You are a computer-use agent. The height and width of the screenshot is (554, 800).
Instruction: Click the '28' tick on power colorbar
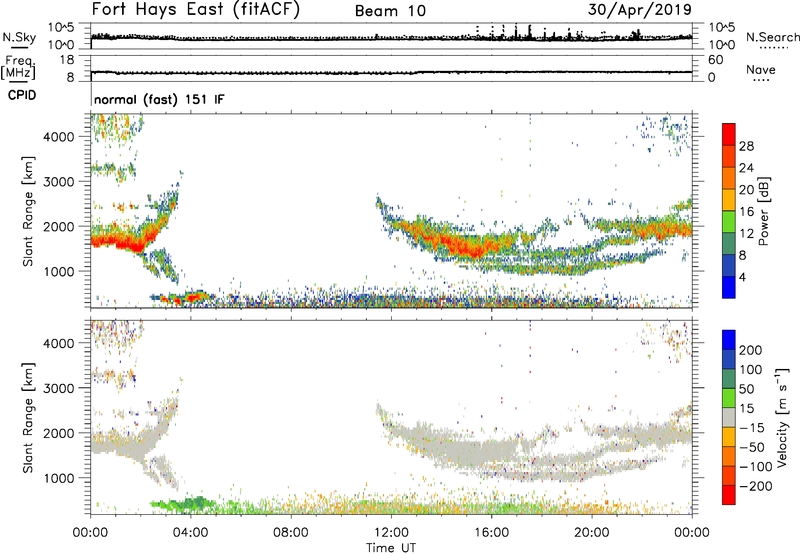pyautogui.click(x=746, y=146)
